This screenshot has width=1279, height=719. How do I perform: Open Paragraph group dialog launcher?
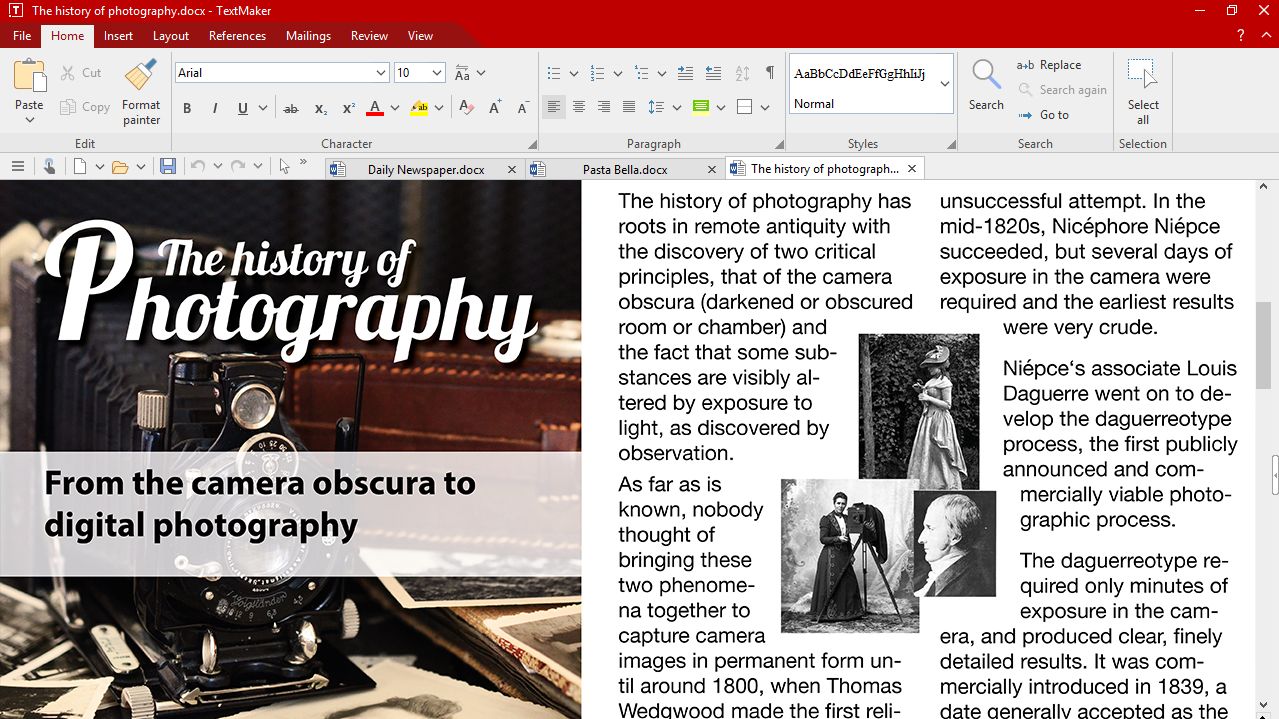pyautogui.click(x=779, y=144)
